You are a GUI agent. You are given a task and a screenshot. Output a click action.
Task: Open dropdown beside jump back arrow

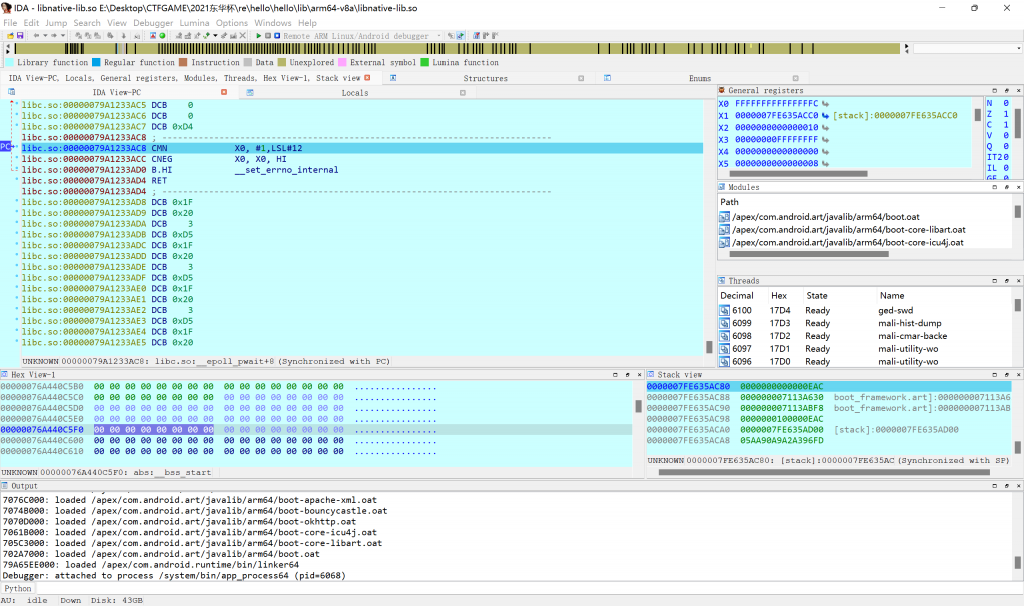pyautogui.click(x=45, y=36)
